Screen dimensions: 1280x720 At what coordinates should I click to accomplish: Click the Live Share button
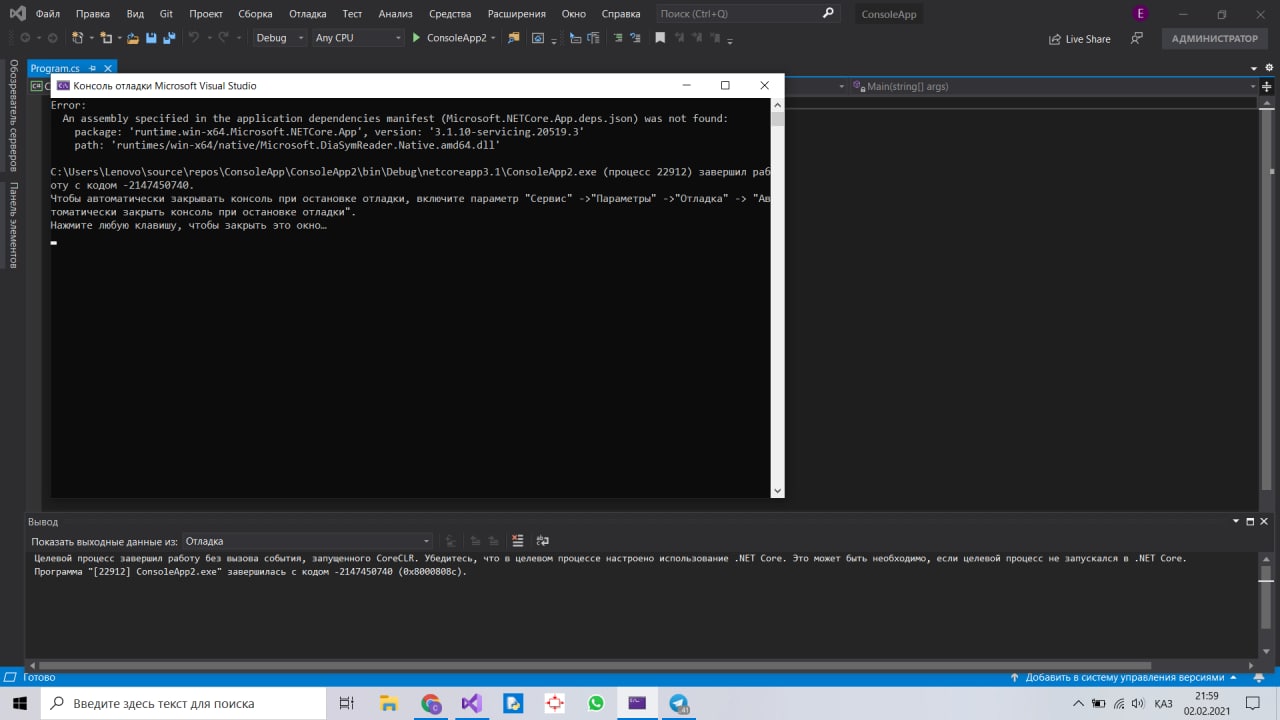[1080, 39]
